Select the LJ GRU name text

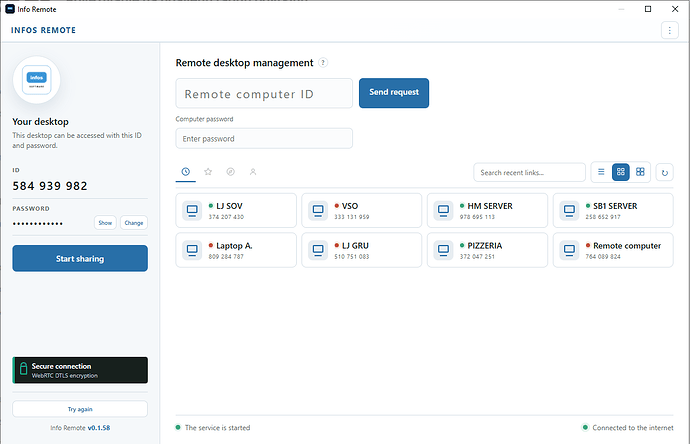pos(355,246)
